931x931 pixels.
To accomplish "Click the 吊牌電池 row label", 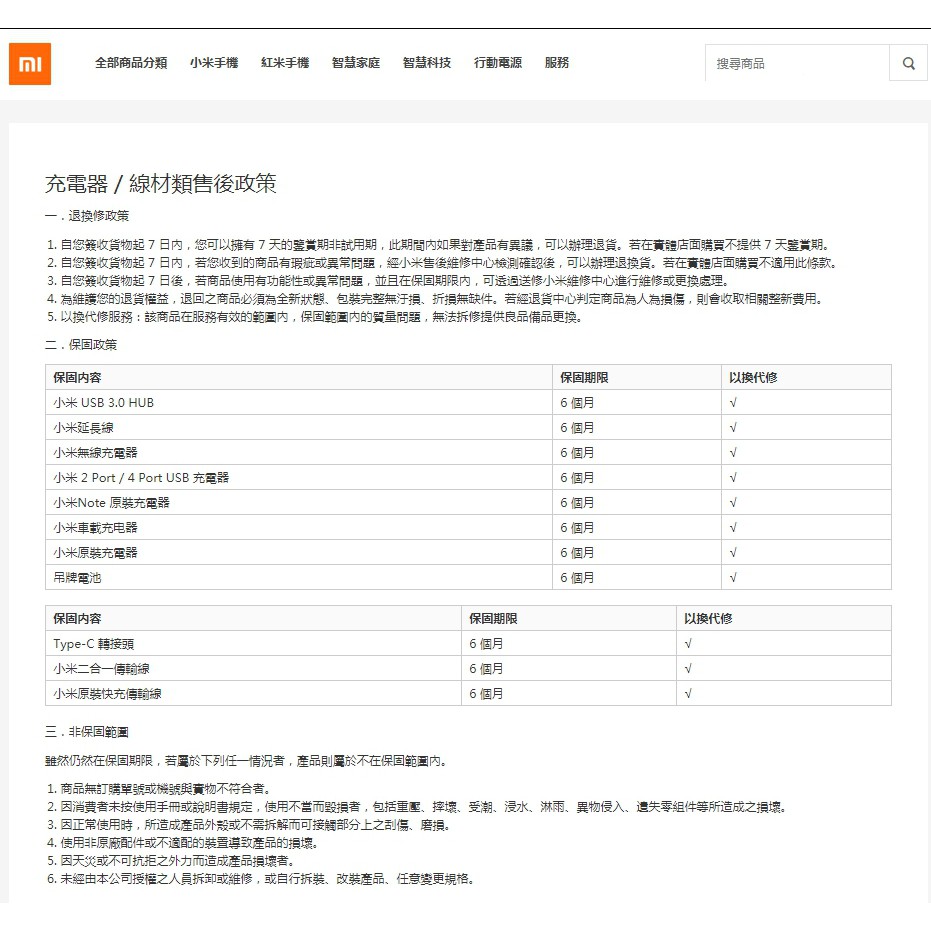I will coord(78,578).
